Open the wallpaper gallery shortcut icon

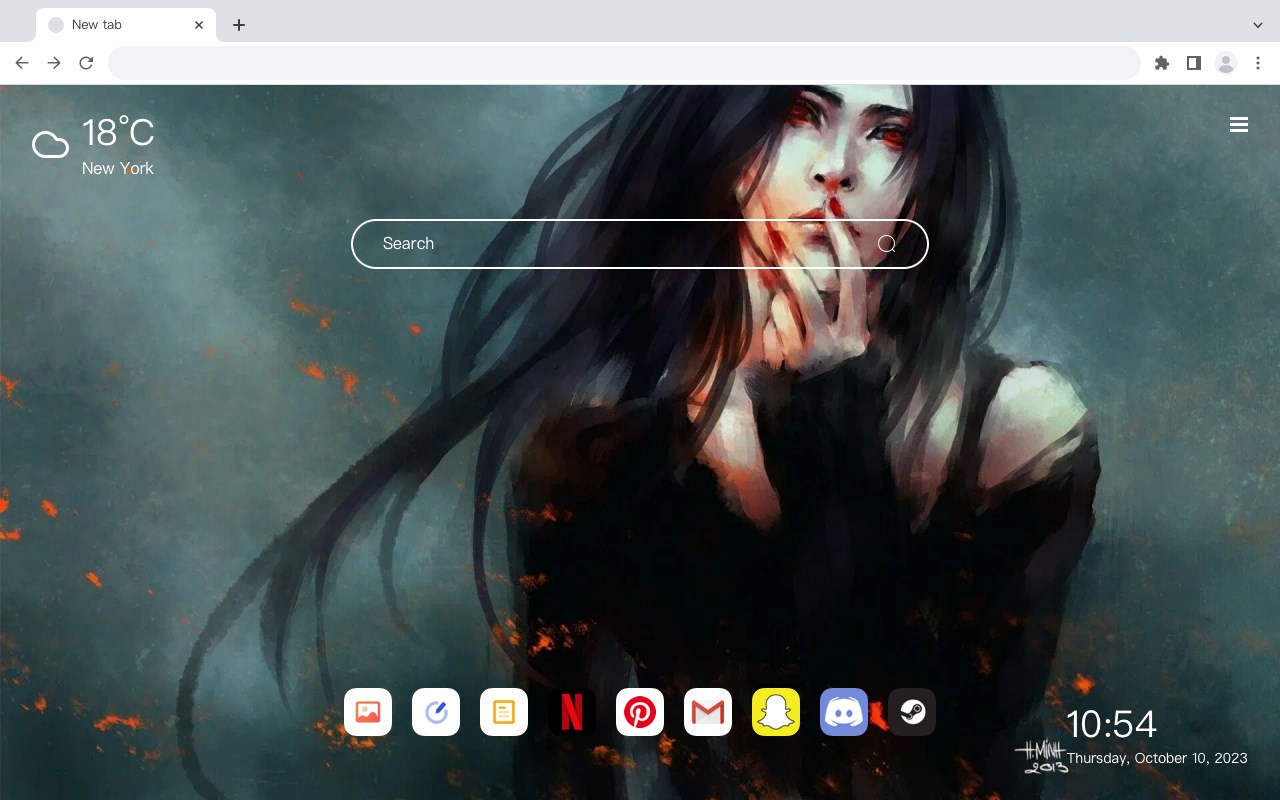click(x=368, y=712)
